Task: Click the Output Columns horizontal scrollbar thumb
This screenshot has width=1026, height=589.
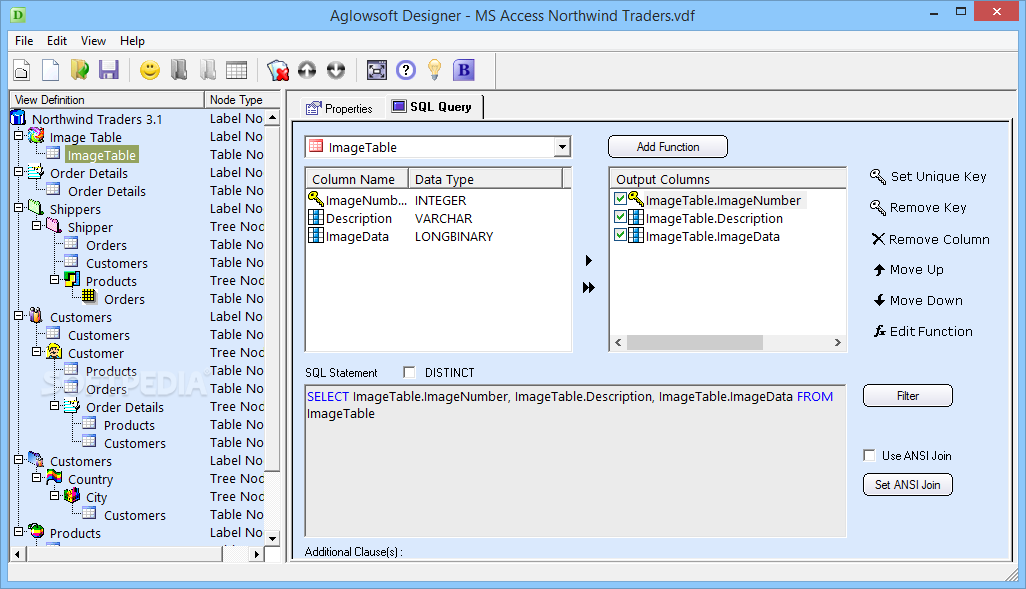Action: point(694,342)
